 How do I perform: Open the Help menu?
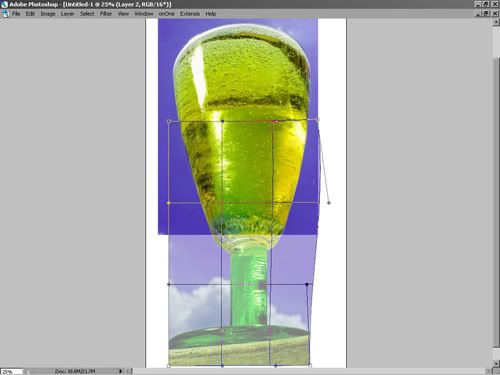[x=211, y=14]
